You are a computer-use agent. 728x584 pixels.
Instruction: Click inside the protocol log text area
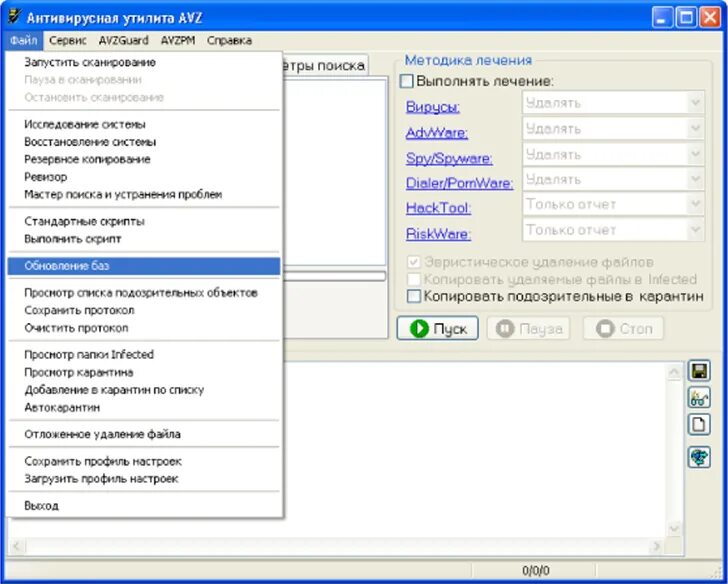[x=474, y=448]
